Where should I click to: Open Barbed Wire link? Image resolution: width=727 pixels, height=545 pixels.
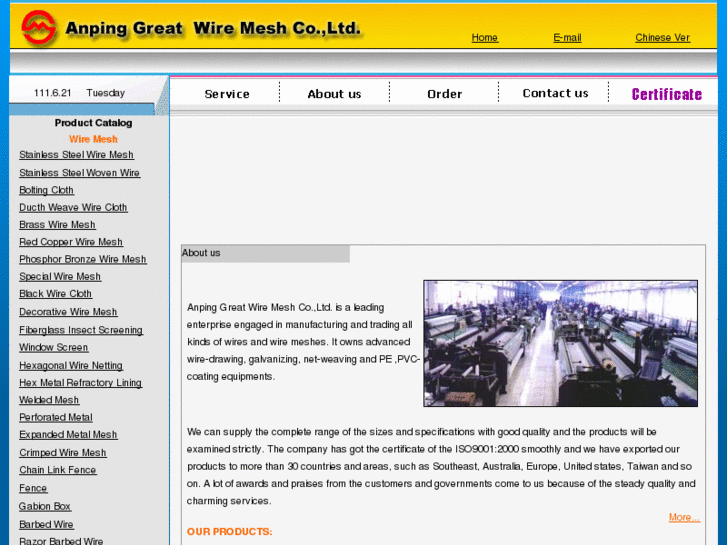(46, 525)
